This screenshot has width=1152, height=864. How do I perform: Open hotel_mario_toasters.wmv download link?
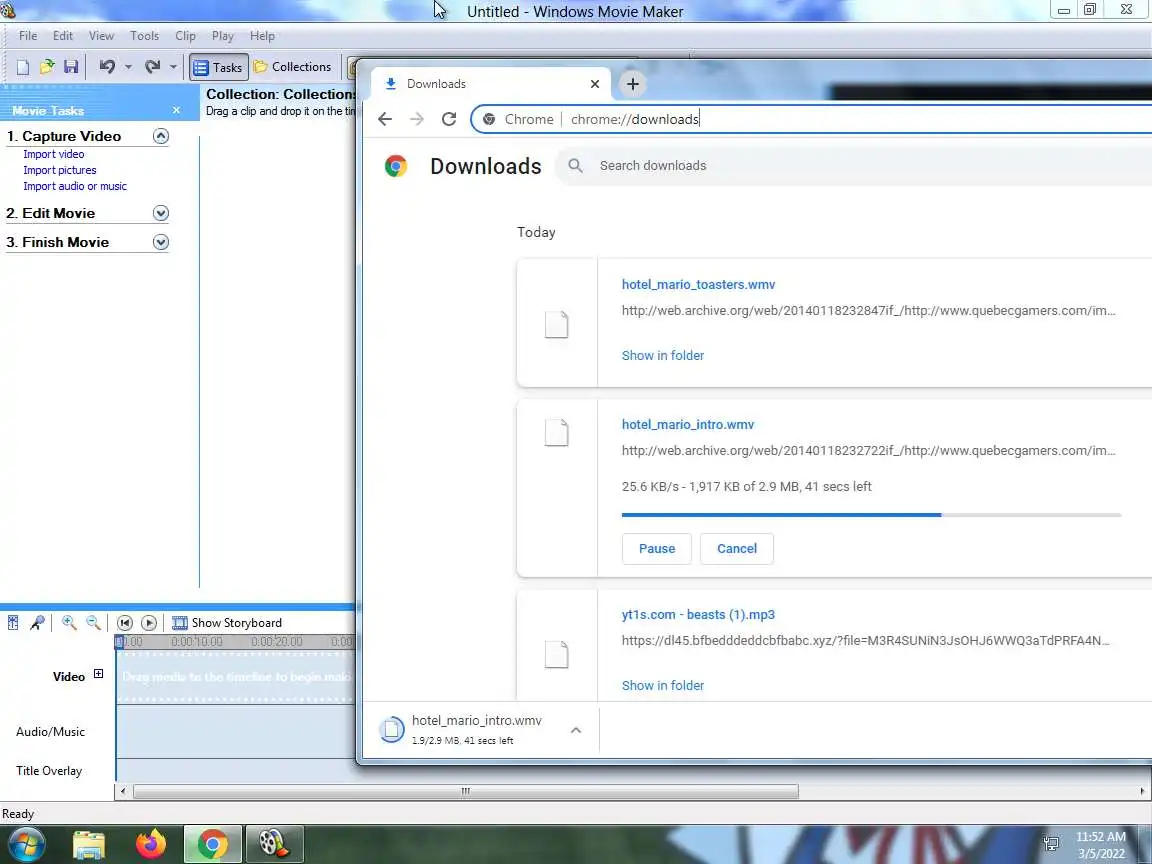pos(698,284)
